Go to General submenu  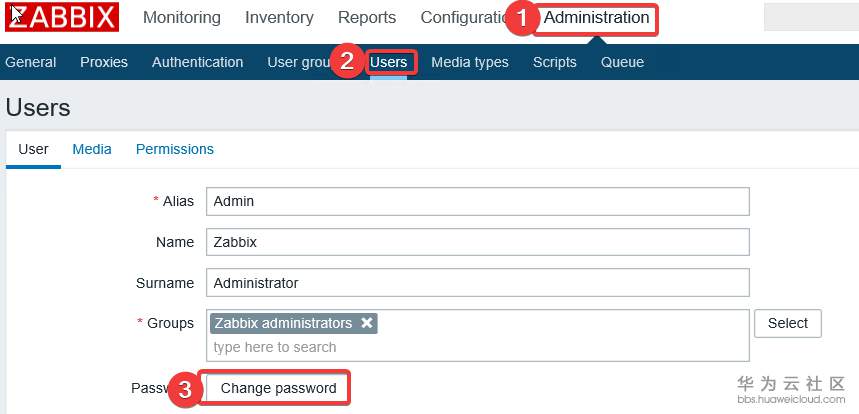click(x=30, y=62)
